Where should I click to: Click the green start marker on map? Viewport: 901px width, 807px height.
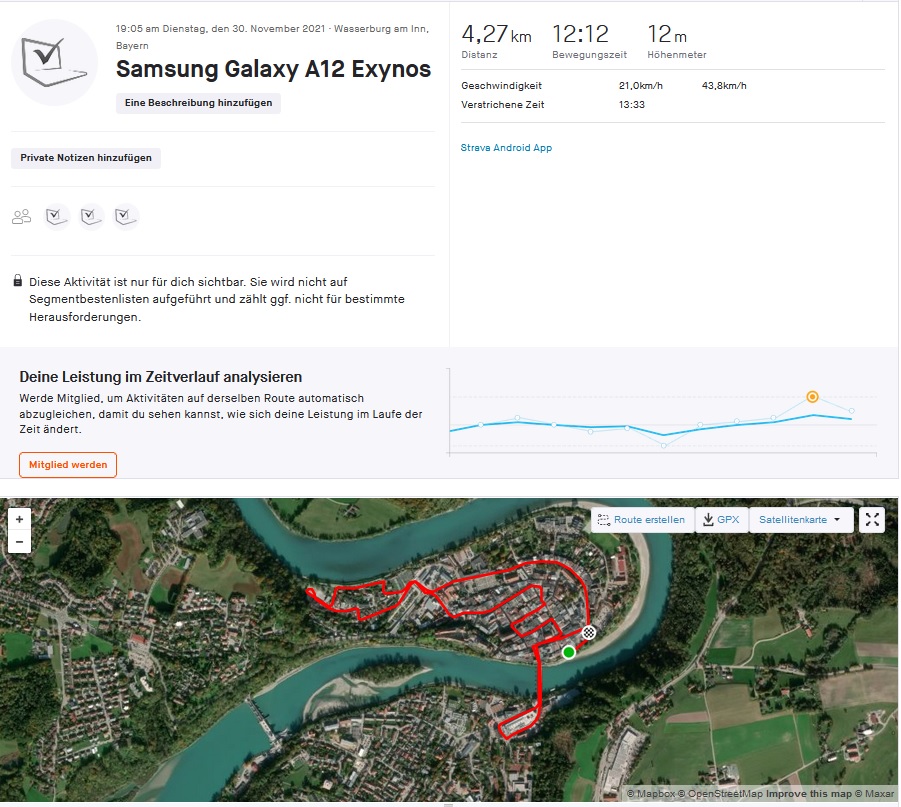569,652
